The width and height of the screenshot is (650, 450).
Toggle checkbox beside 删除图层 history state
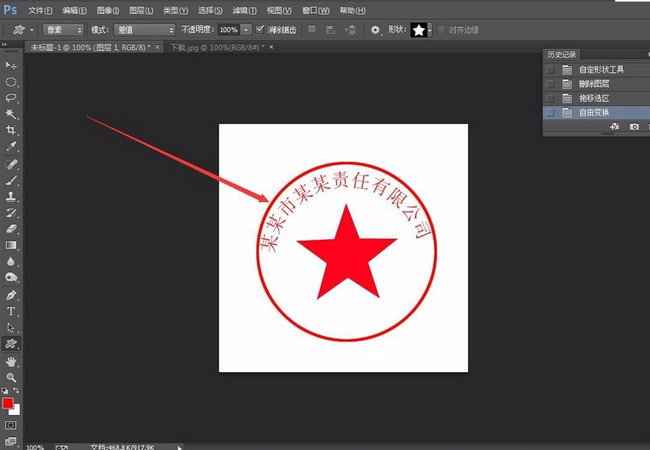tap(551, 84)
